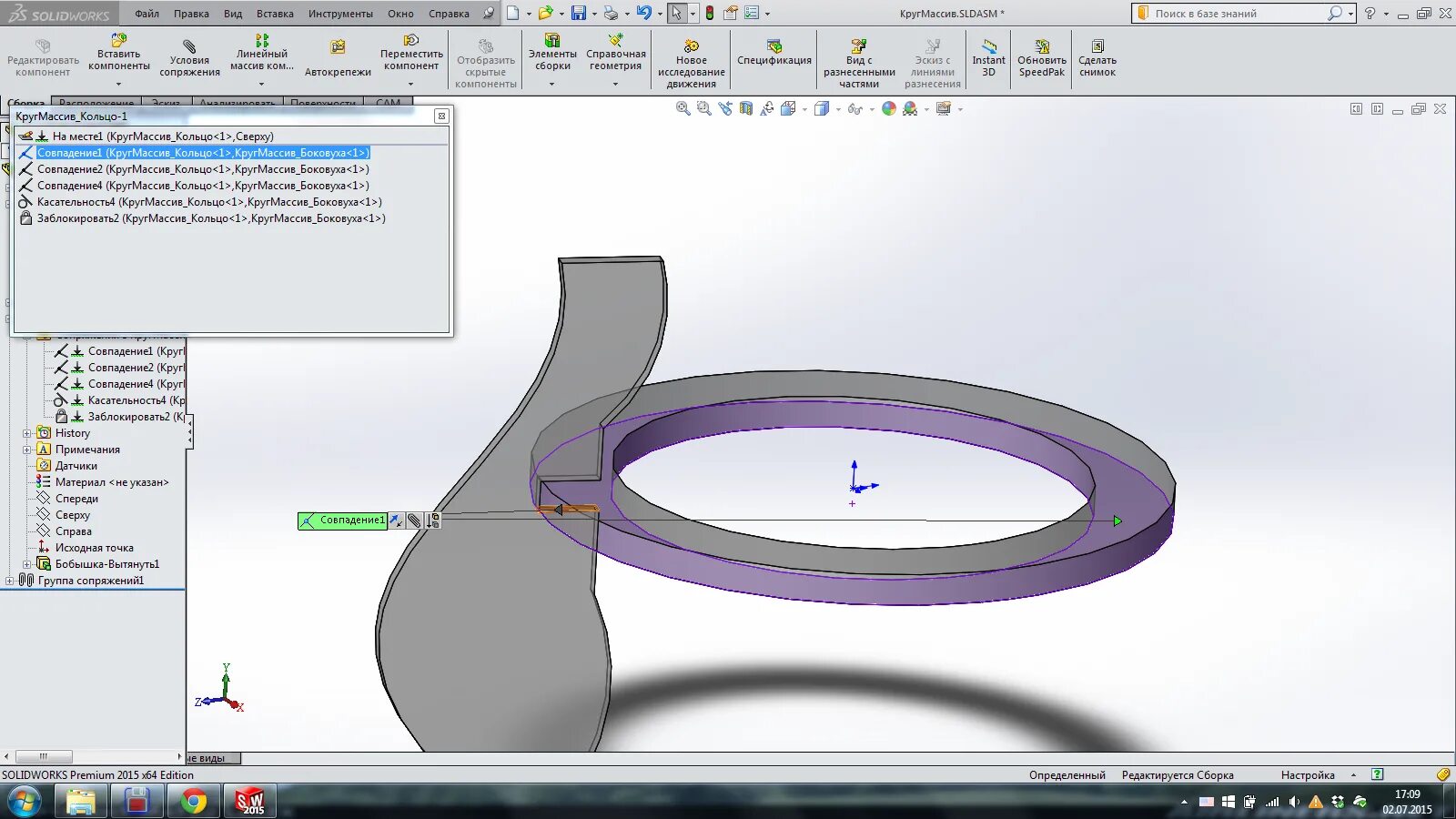This screenshot has width=1456, height=819.
Task: Expand the Элементы сборки dropdown arrow
Action: (551, 85)
